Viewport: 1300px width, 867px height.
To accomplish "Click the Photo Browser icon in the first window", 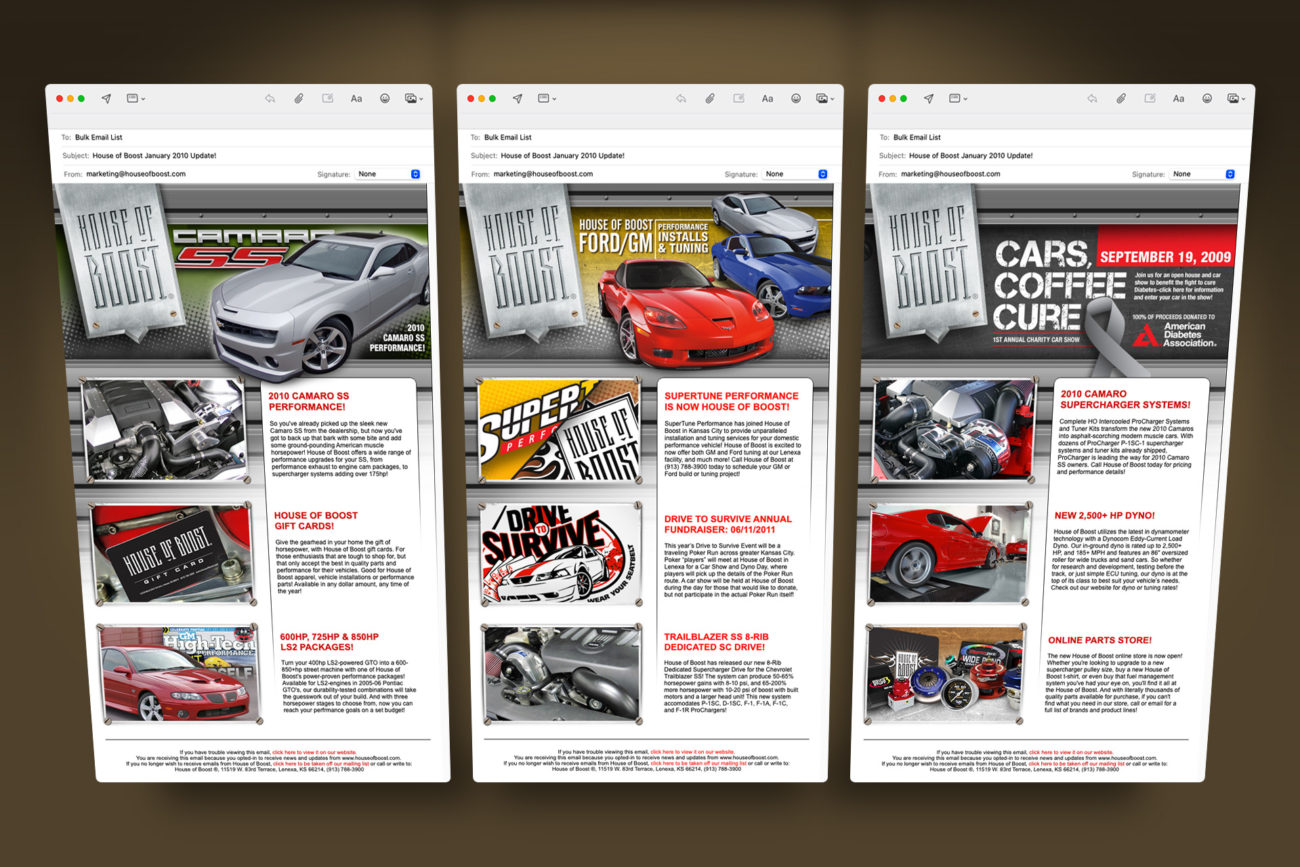I will click(410, 99).
